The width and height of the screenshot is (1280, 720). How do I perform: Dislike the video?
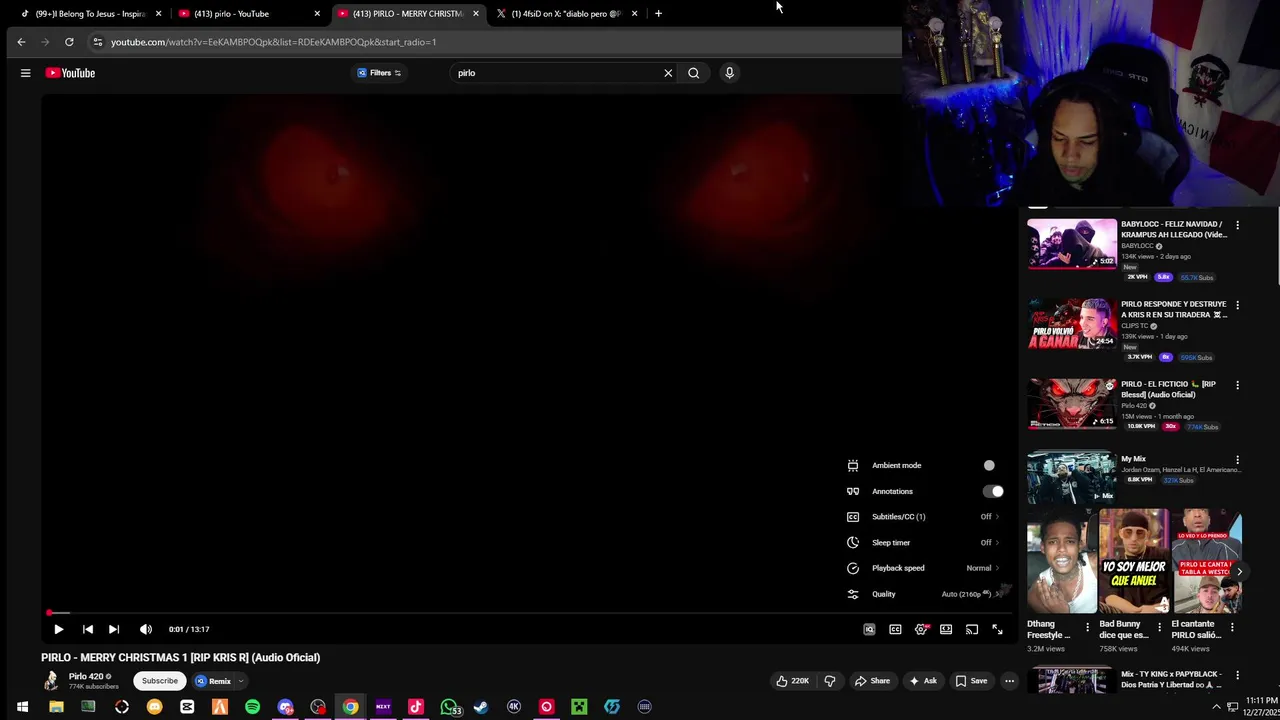point(829,681)
